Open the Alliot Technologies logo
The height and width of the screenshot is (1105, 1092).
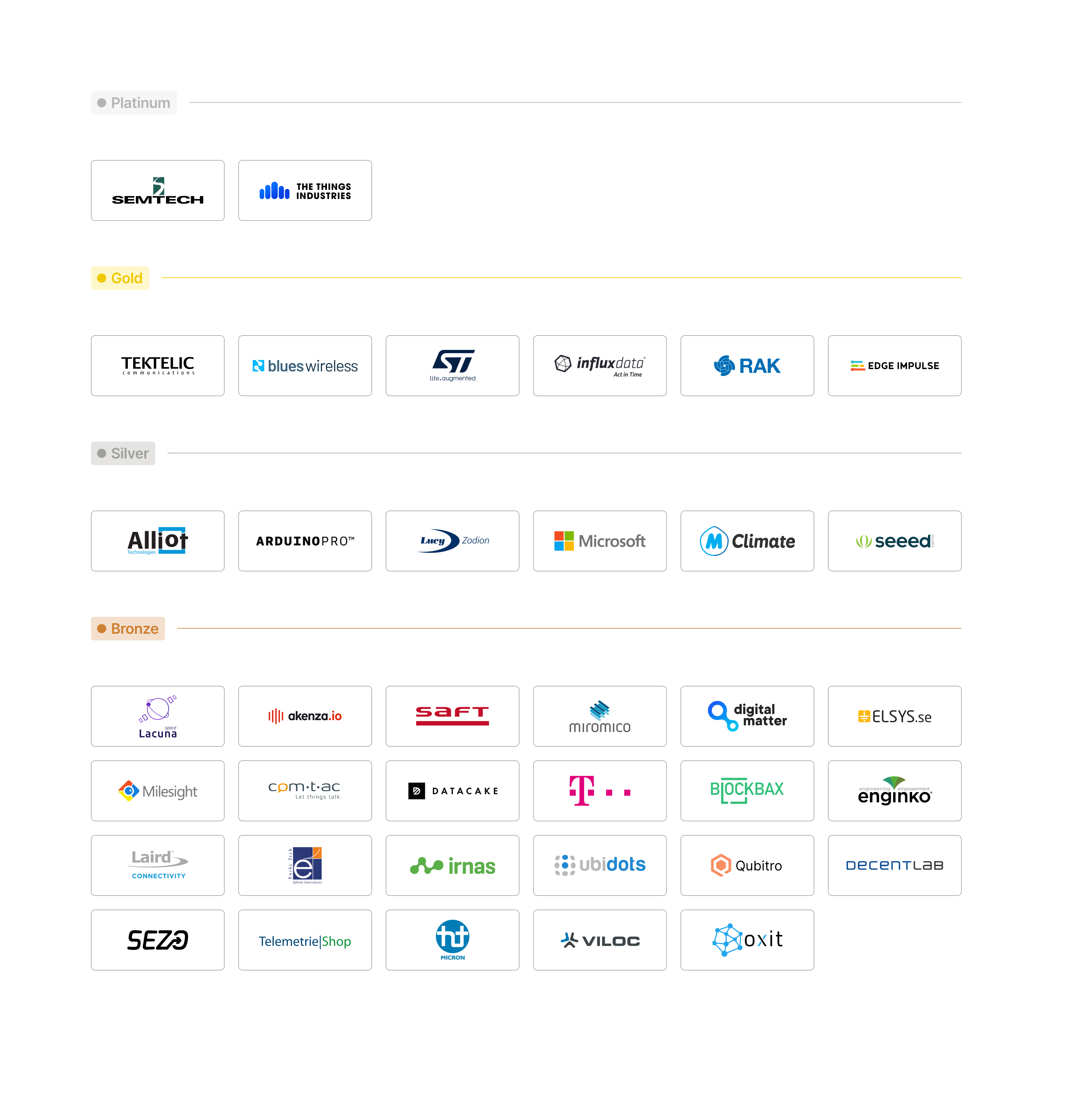[157, 541]
